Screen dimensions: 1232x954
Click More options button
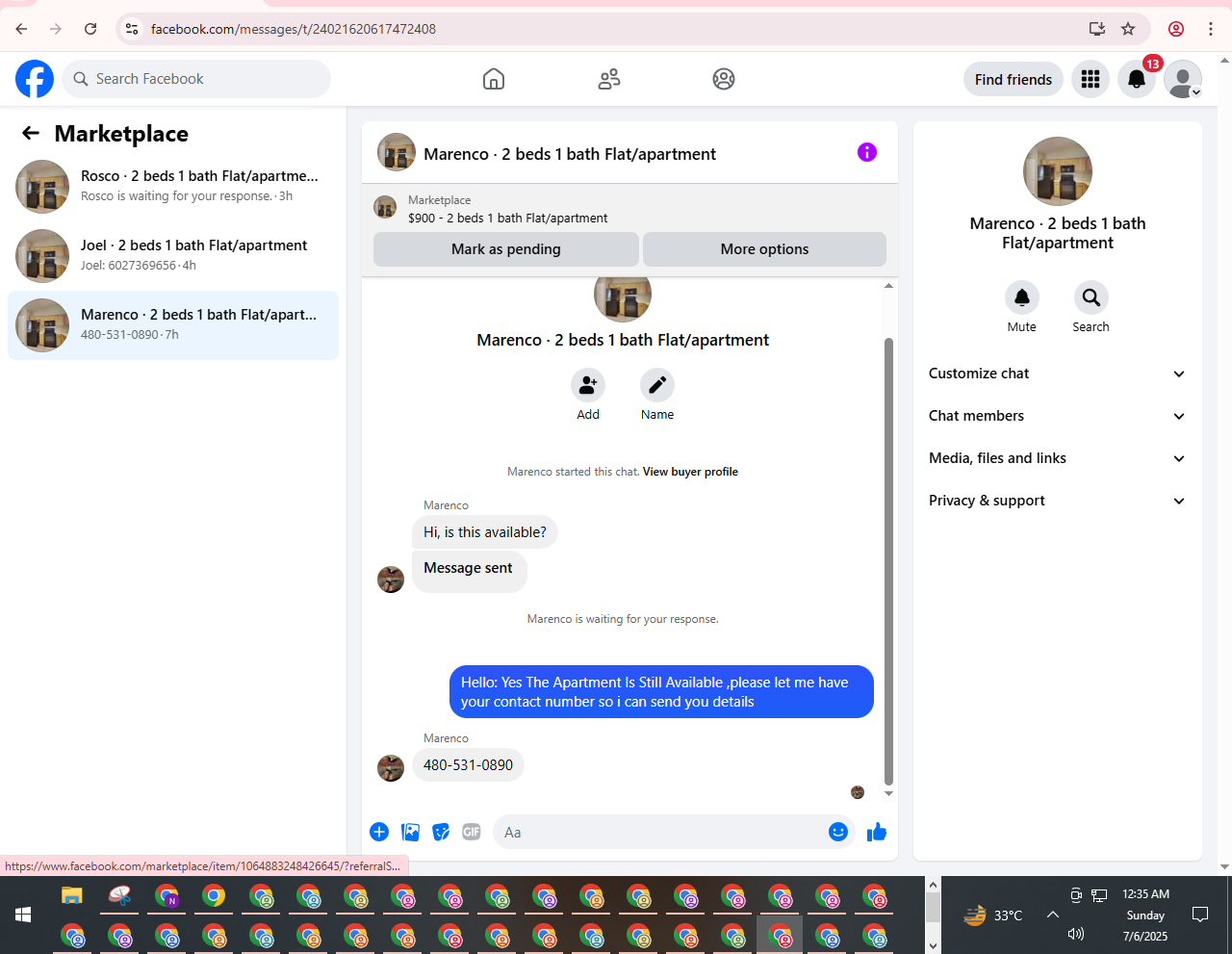[x=764, y=249]
